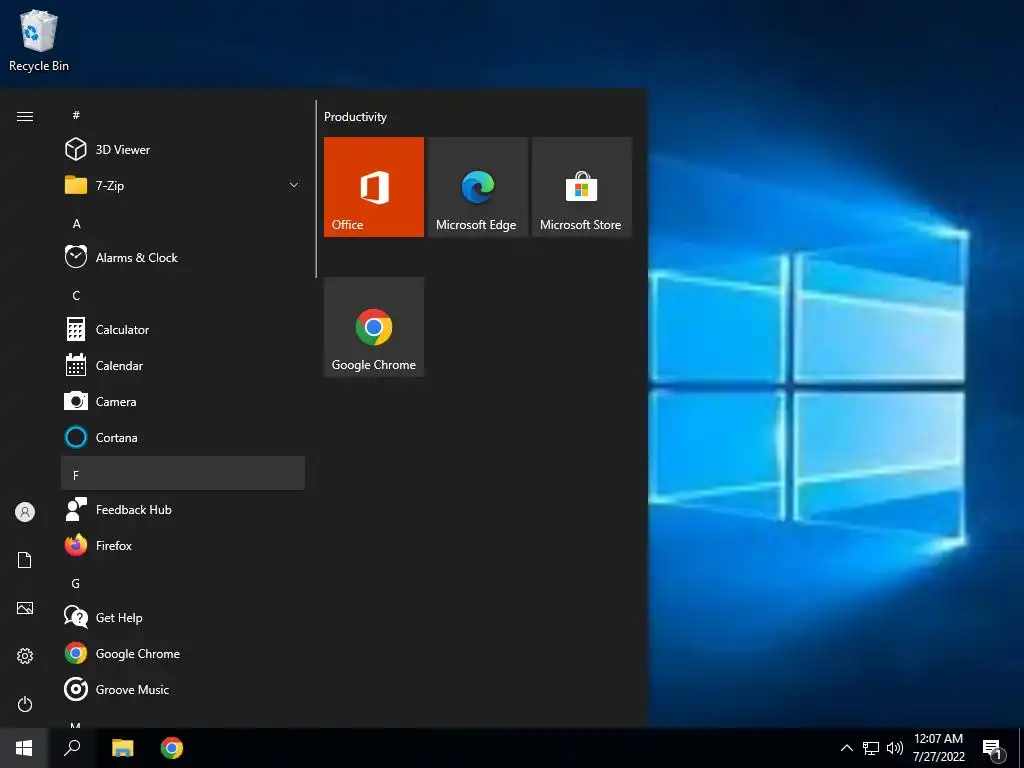Open the Action Center notifications icon

pyautogui.click(x=993, y=748)
